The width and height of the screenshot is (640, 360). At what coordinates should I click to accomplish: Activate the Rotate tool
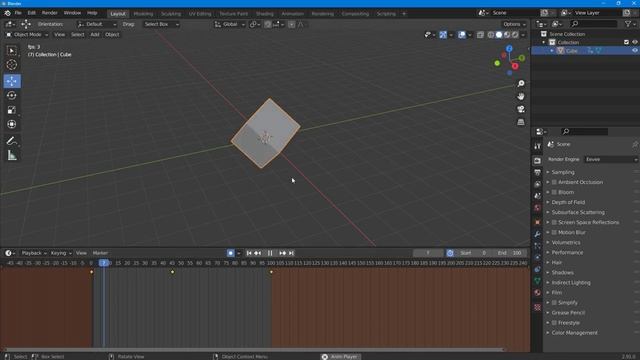[x=12, y=96]
